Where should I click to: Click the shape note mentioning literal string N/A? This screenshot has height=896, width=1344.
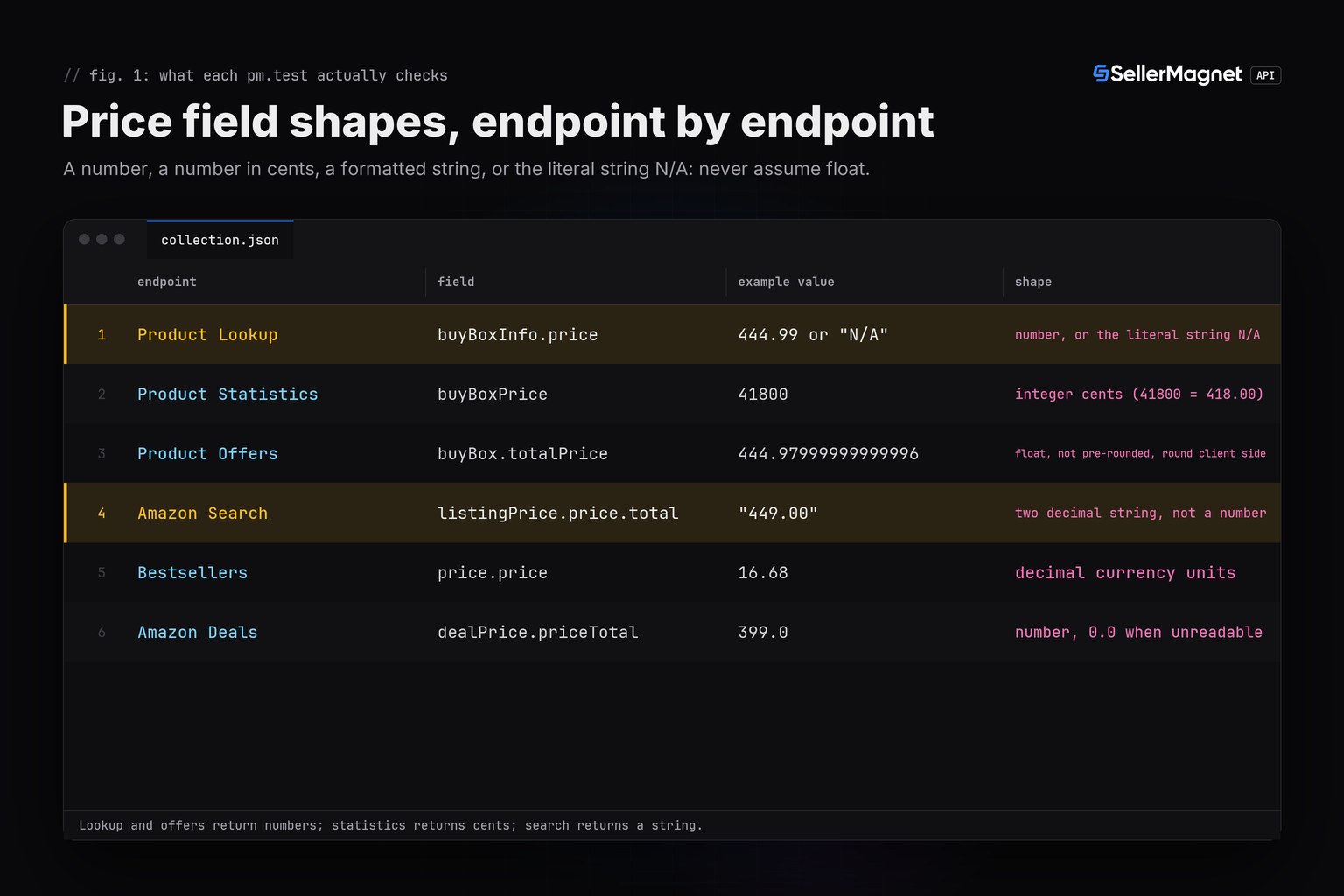point(1137,334)
